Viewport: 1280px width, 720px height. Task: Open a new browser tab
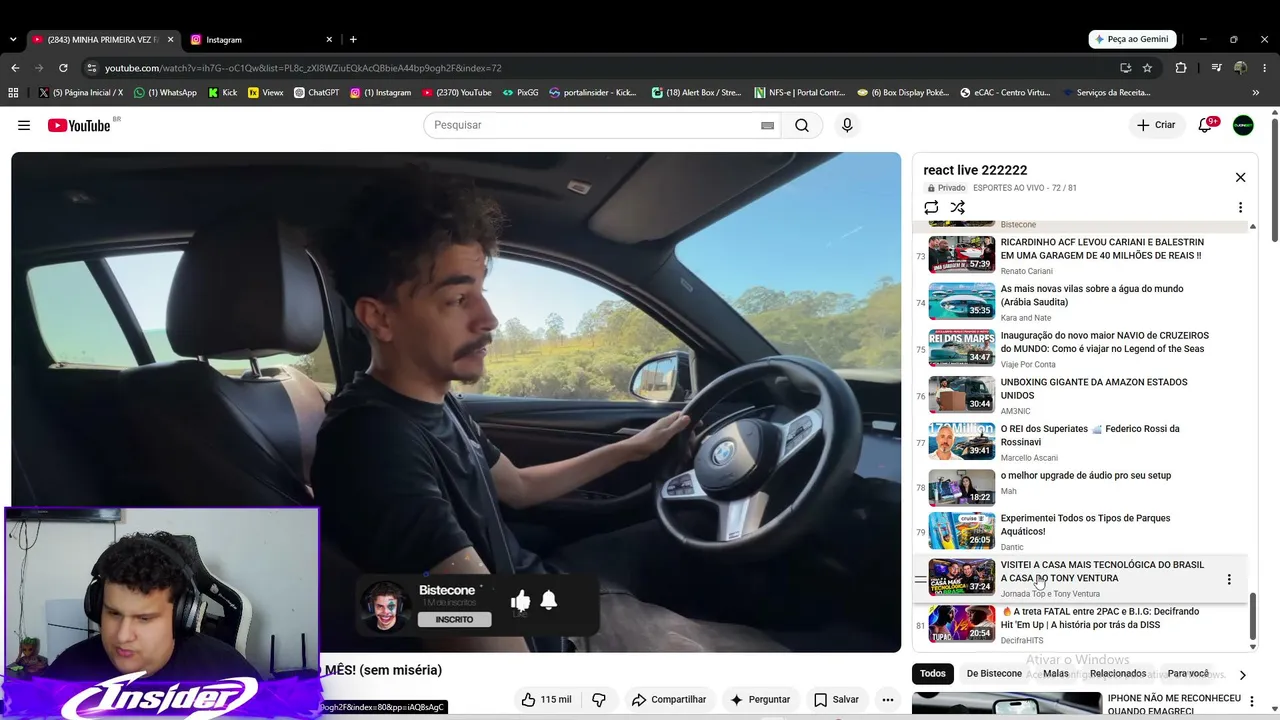[x=353, y=40]
